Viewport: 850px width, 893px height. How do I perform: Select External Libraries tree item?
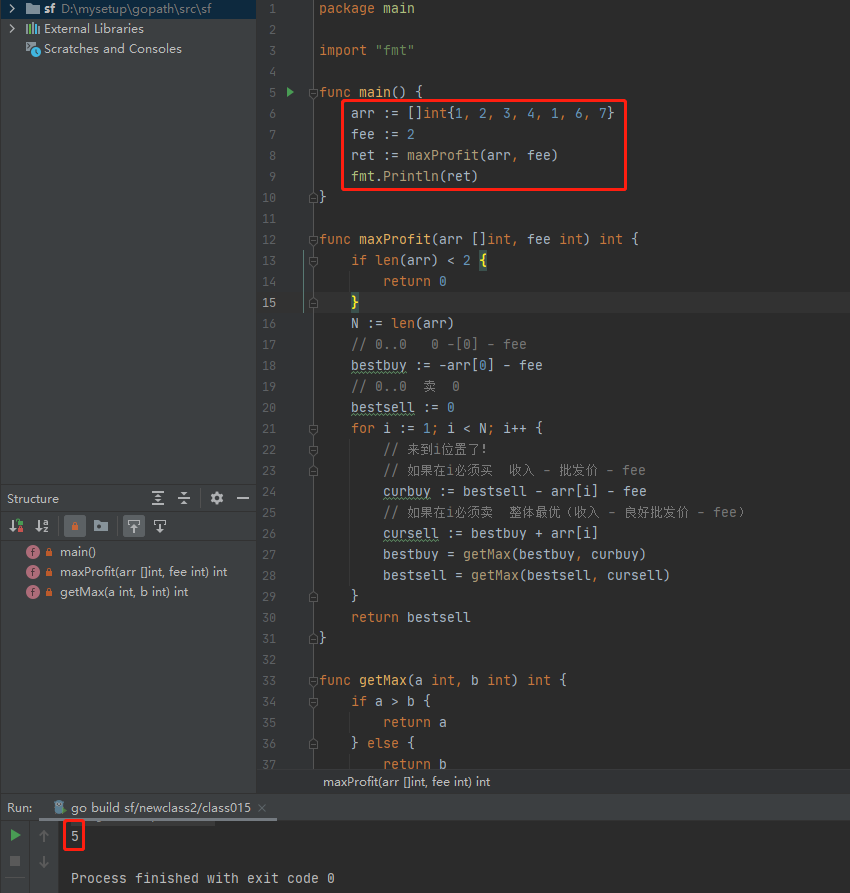click(x=93, y=28)
